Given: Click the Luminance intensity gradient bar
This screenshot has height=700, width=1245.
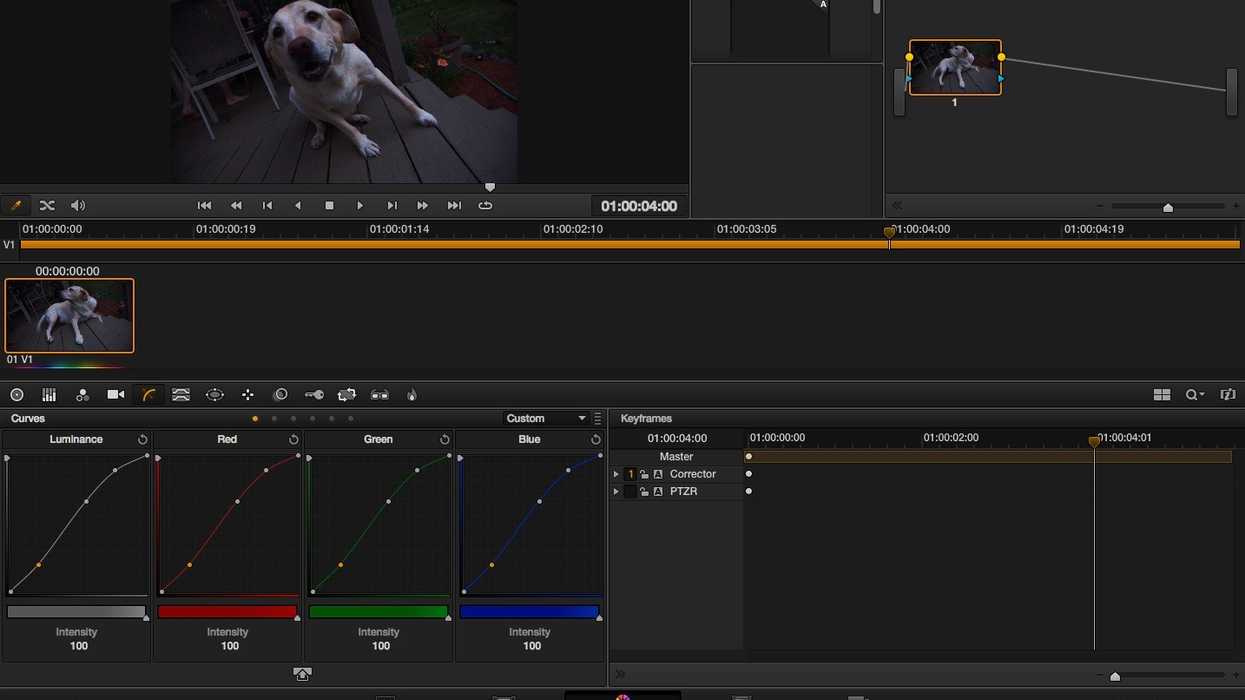Looking at the screenshot, I should tap(76, 612).
